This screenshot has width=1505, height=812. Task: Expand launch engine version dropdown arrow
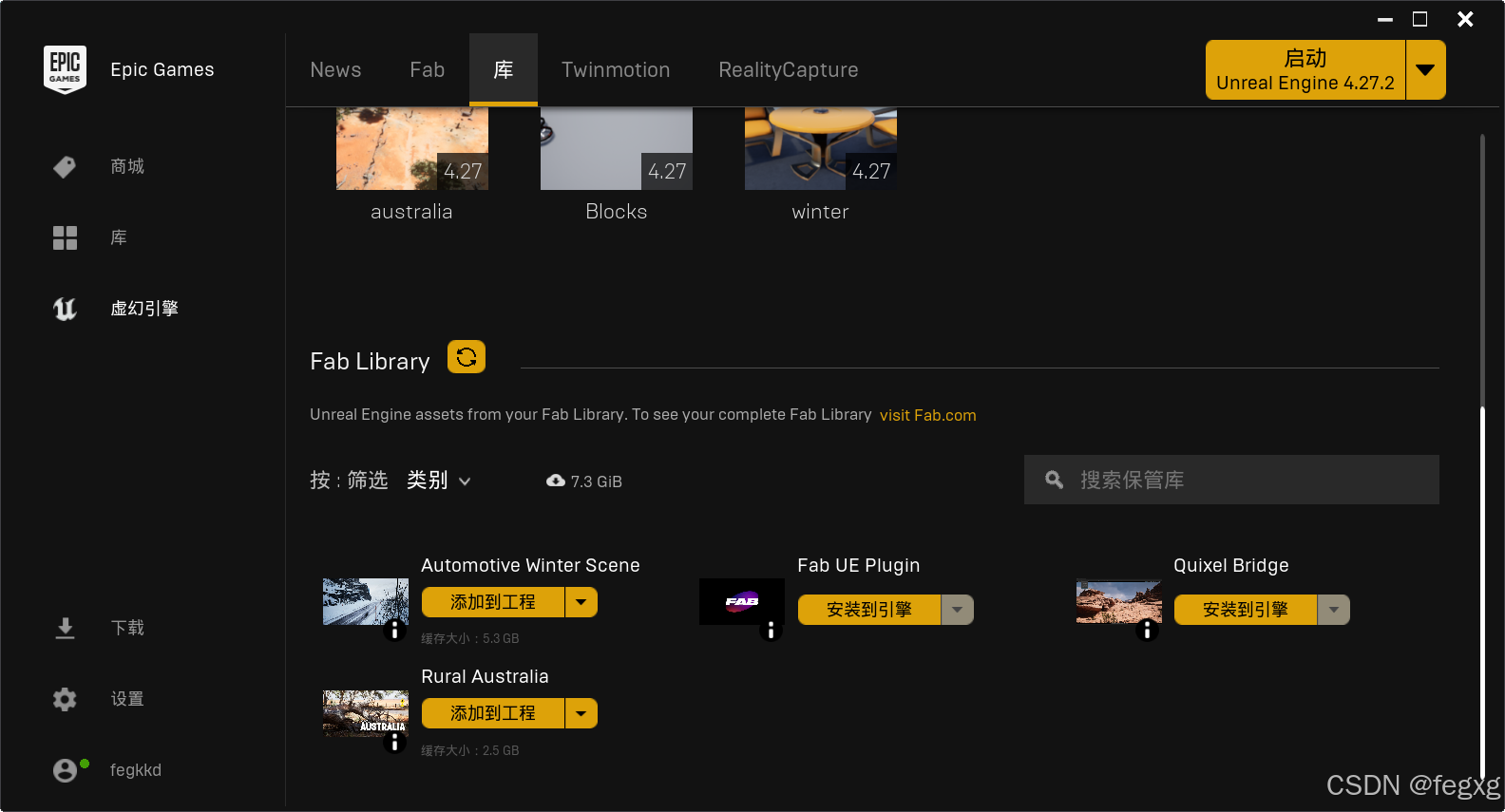(1425, 69)
